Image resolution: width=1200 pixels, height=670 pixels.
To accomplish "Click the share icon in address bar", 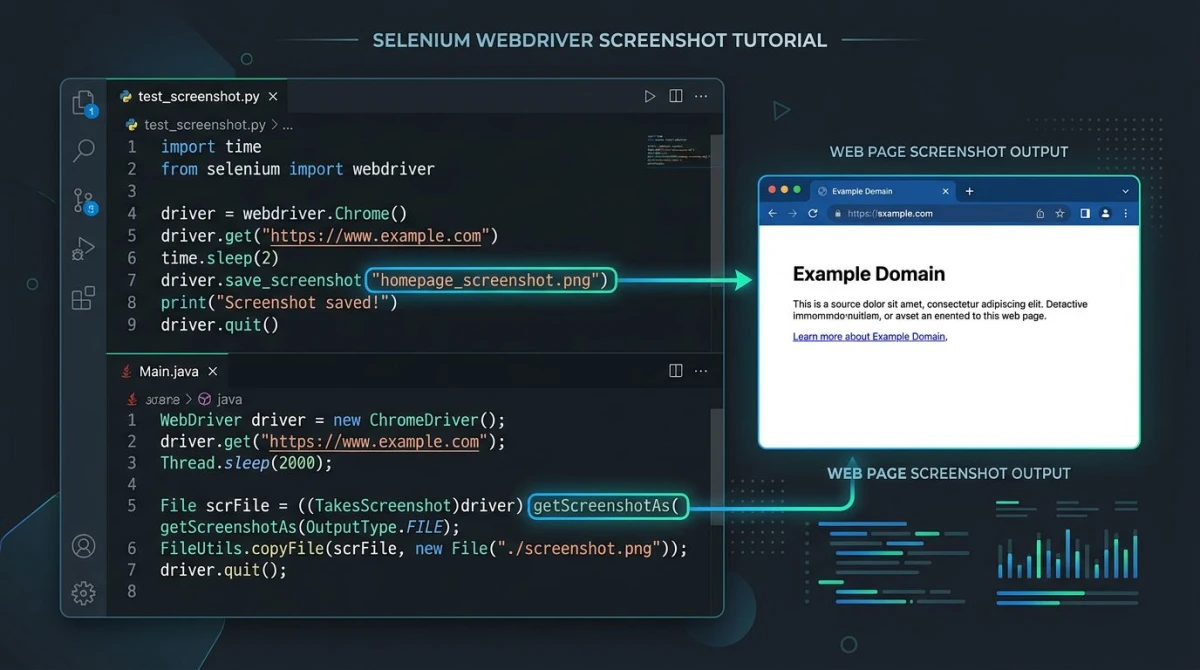I will point(1040,213).
